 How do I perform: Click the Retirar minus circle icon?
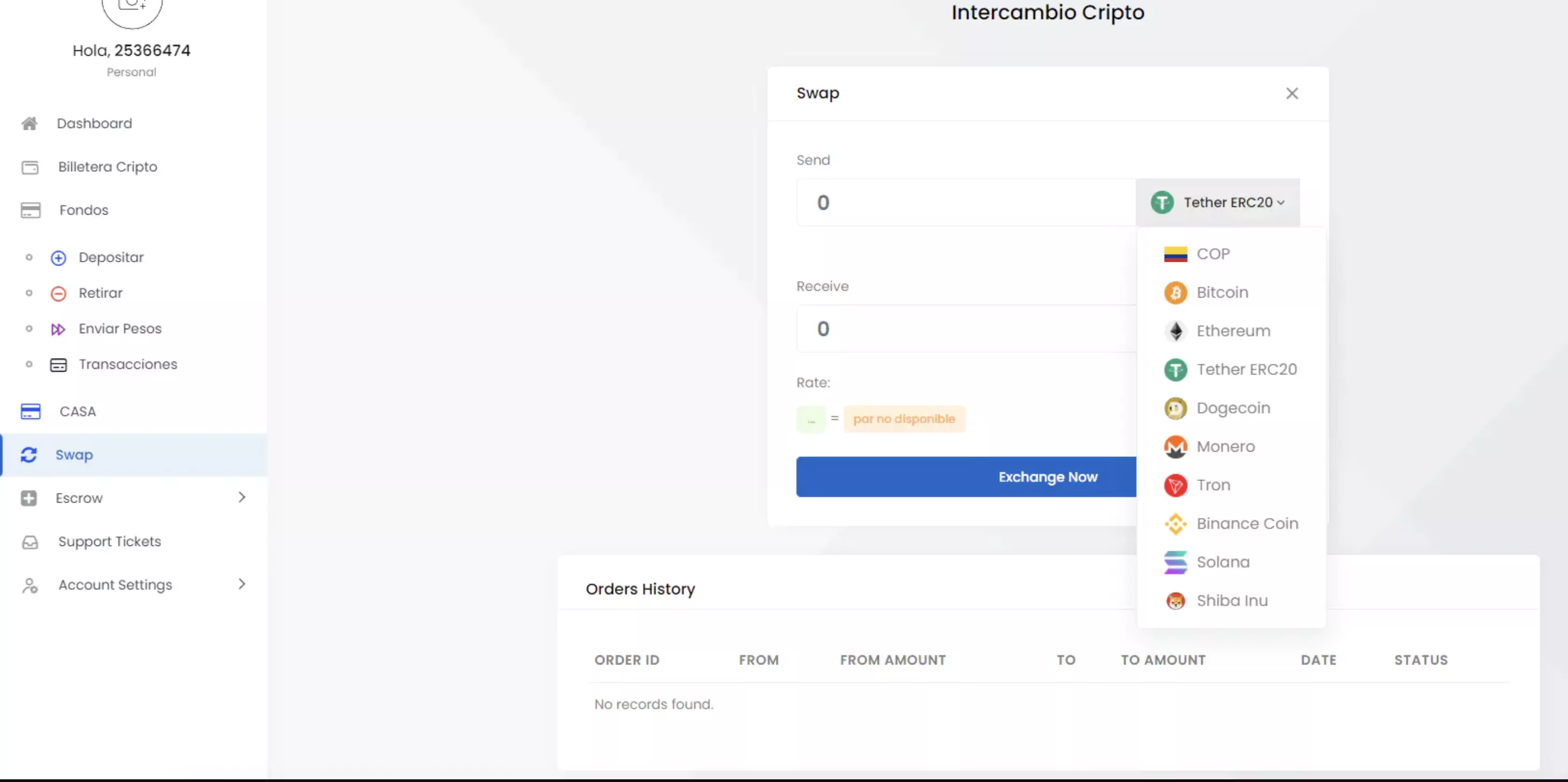pyautogui.click(x=58, y=293)
